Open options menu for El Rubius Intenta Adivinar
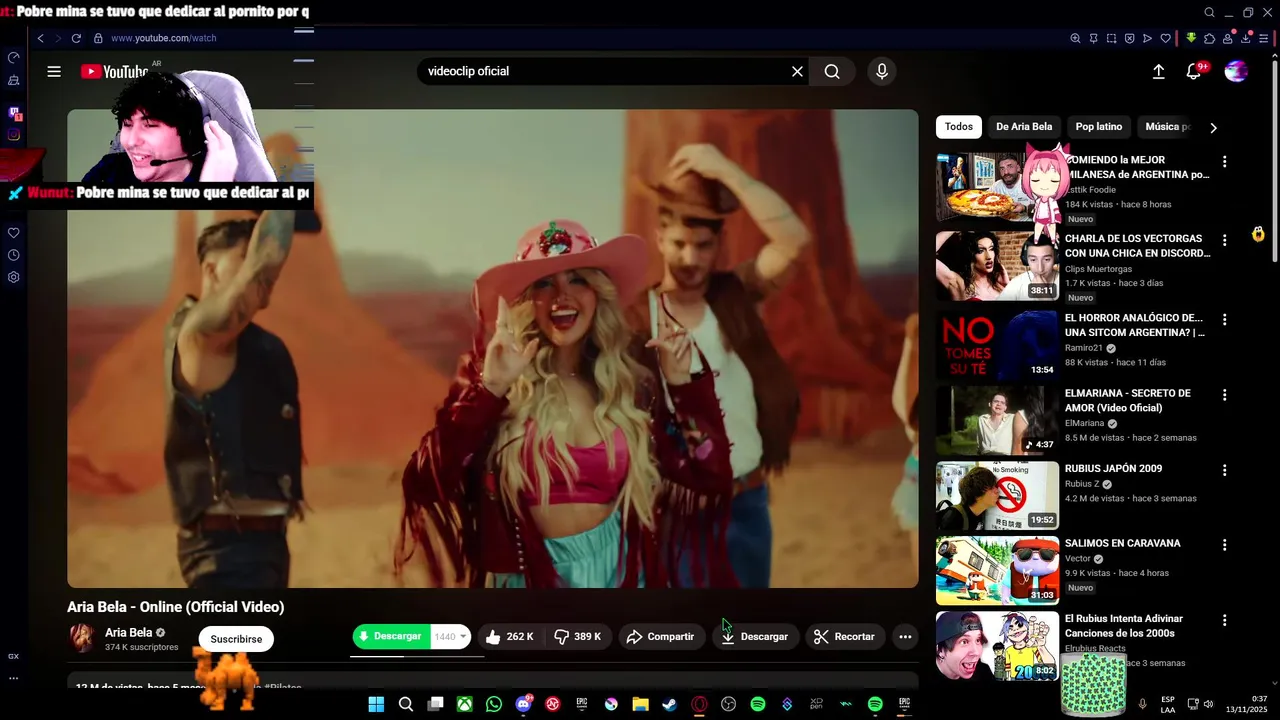The height and width of the screenshot is (720, 1280). 1224,620
